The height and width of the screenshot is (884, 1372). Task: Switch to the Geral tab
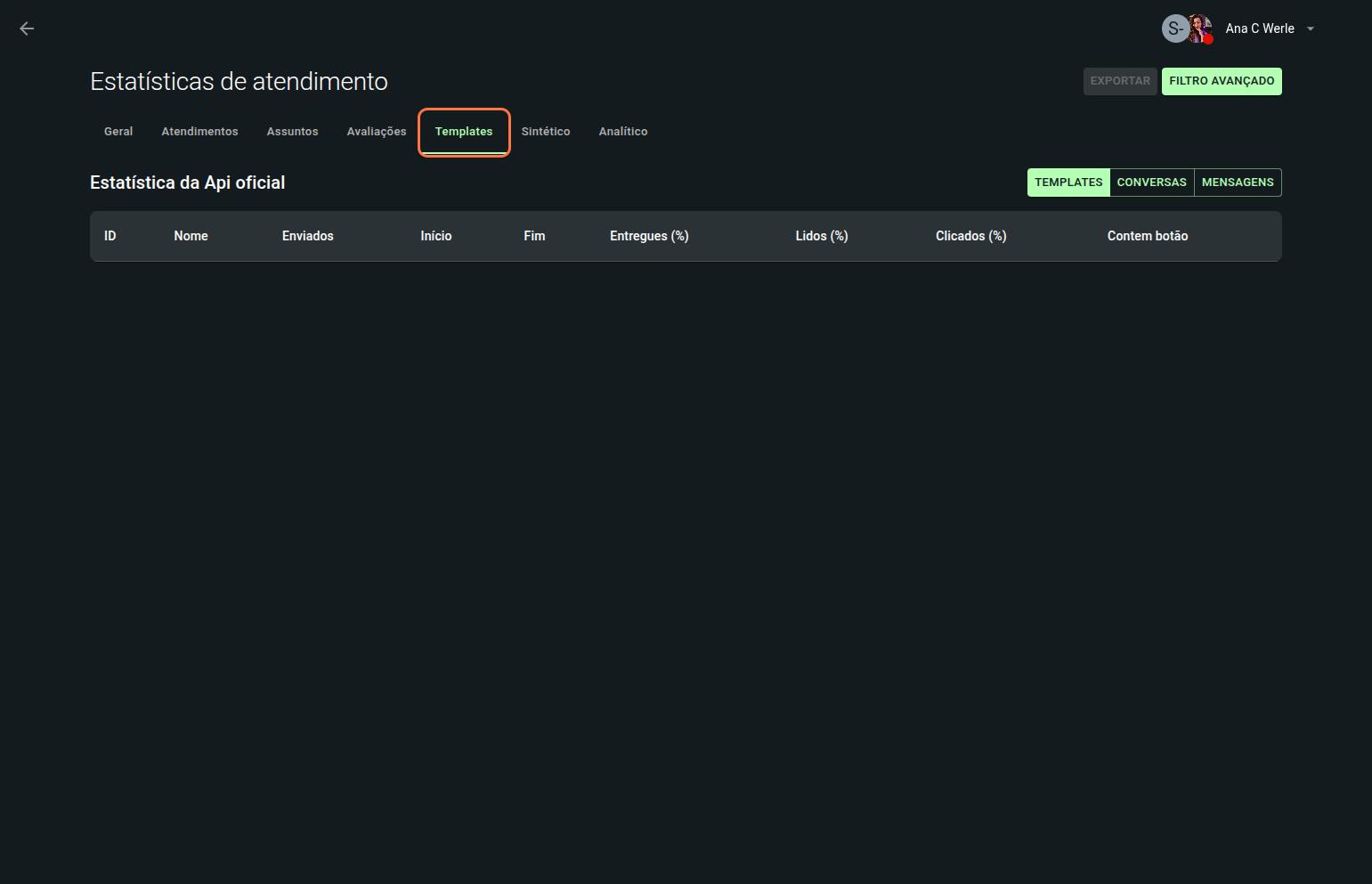tap(118, 132)
